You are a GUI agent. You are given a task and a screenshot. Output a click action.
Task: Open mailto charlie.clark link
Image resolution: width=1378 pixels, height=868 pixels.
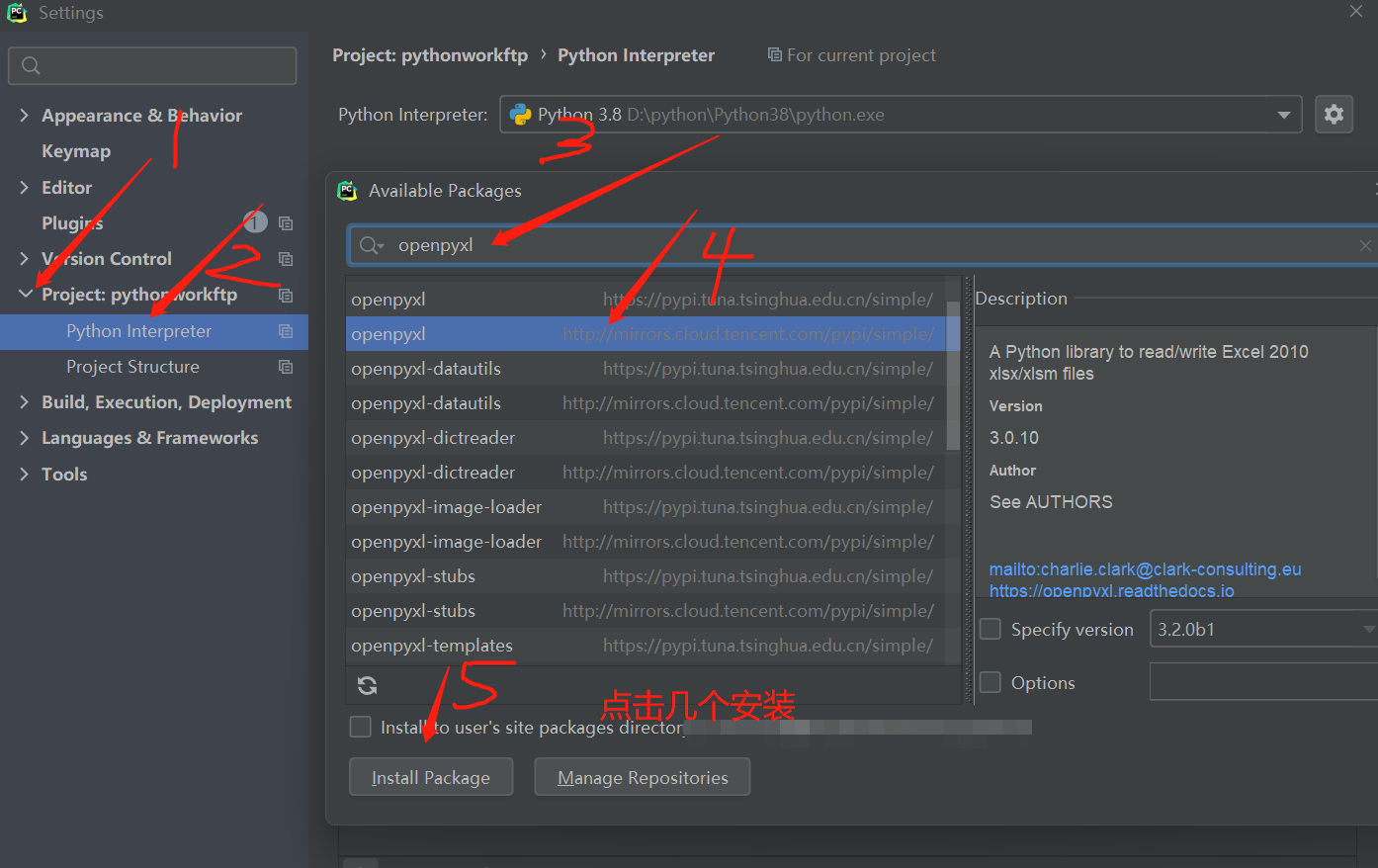pos(1145,569)
